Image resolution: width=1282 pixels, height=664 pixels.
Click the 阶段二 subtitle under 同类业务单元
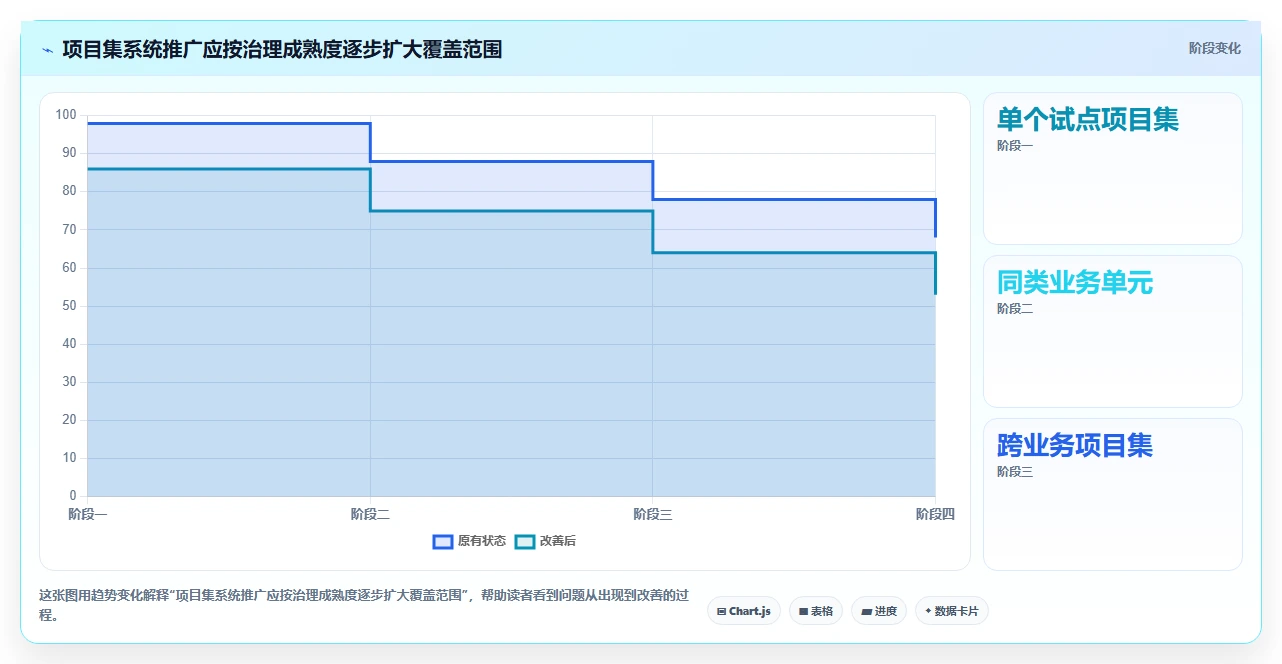1015,309
